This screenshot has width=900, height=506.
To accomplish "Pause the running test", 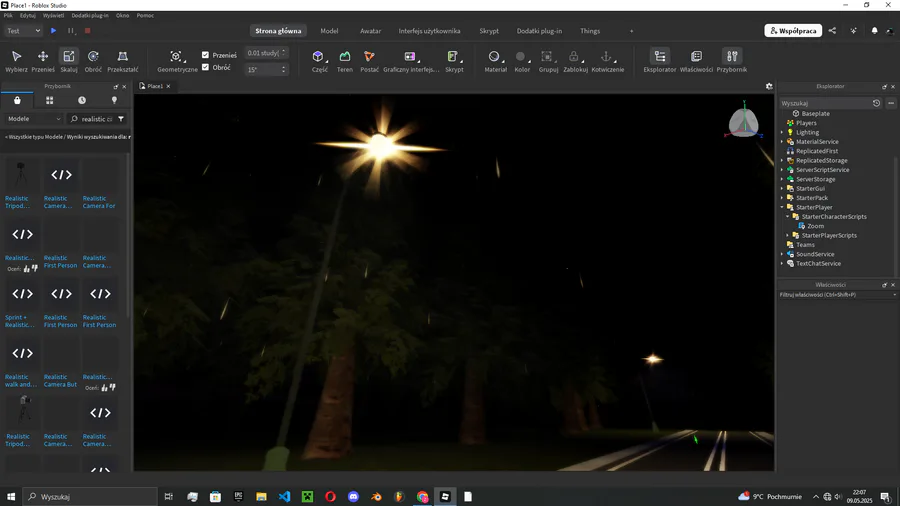I will point(71,30).
